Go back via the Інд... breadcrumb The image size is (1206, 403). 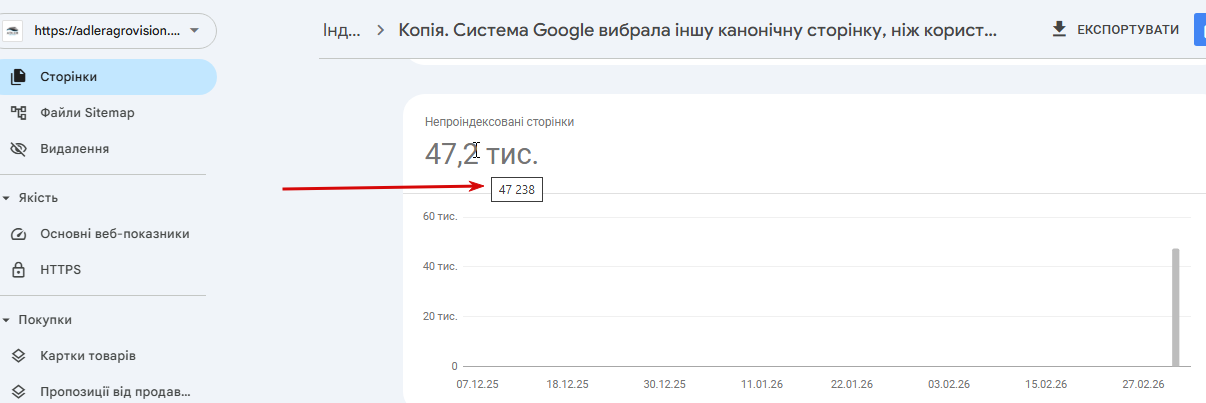(x=342, y=30)
